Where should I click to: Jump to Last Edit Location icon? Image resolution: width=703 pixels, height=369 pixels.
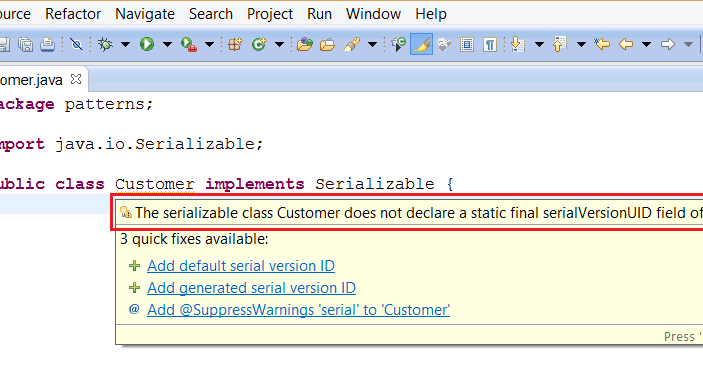(602, 44)
